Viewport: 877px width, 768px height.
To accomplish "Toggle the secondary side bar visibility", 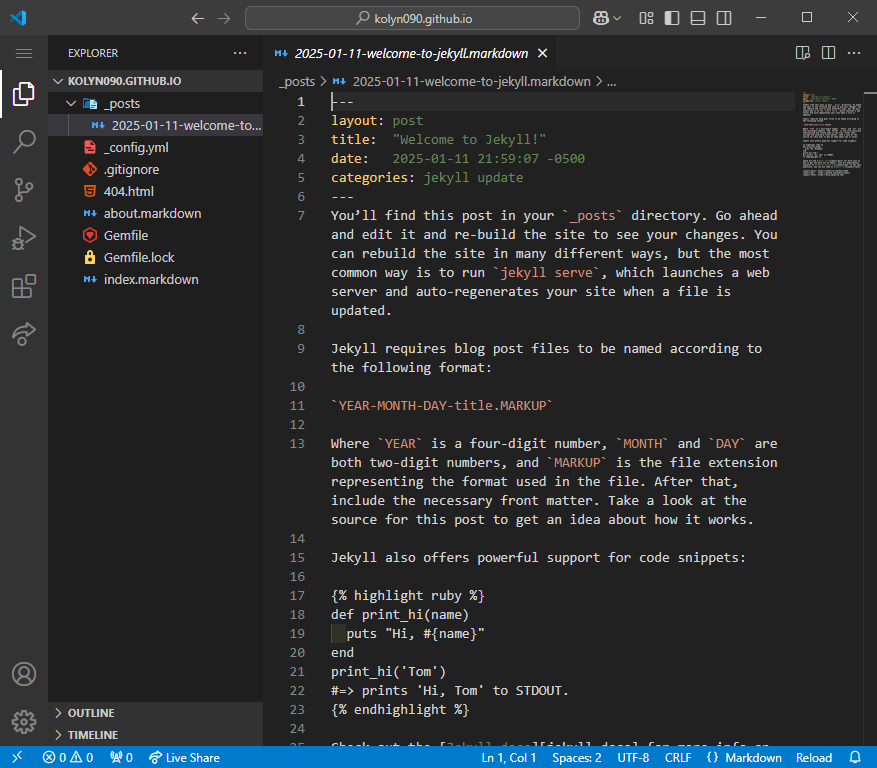I will (724, 18).
